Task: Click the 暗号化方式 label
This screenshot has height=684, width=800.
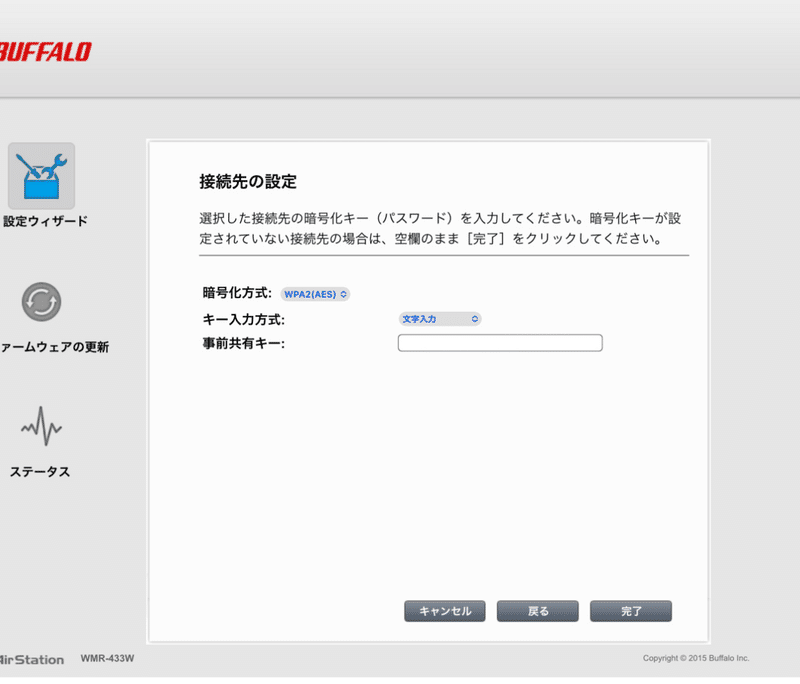Action: tap(237, 293)
